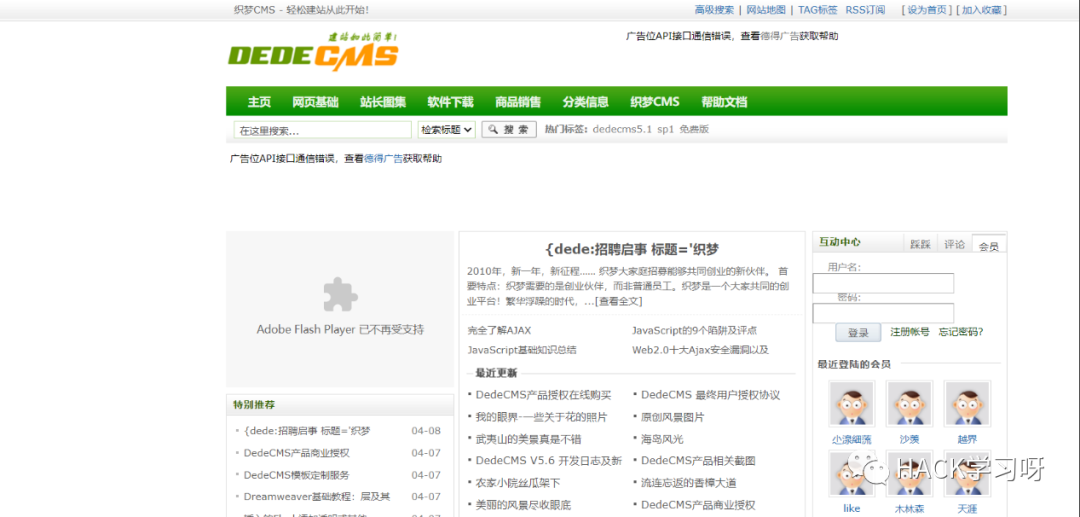Open TAG标签 link in top bar
Image resolution: width=1080 pixels, height=517 pixels.
(818, 10)
